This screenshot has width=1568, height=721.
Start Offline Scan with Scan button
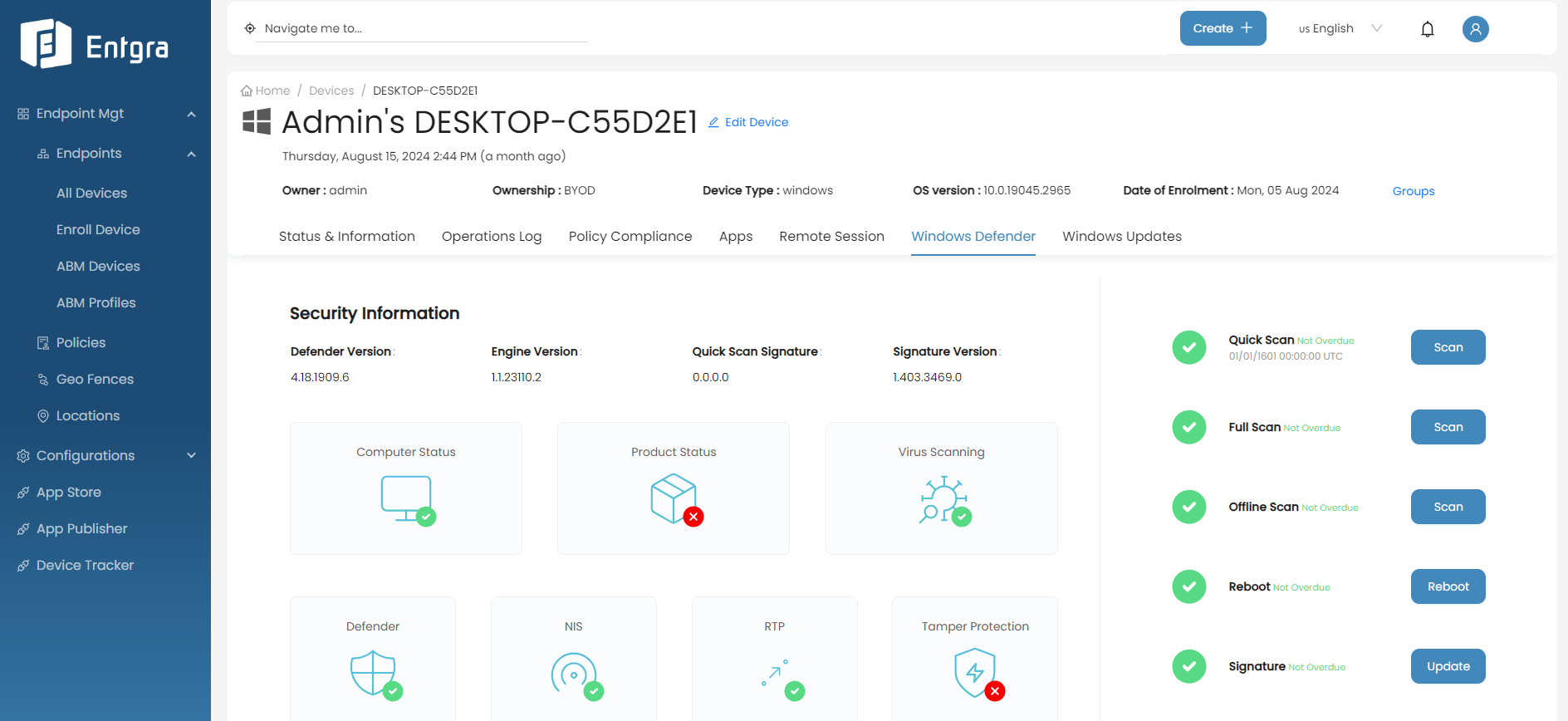coord(1448,507)
